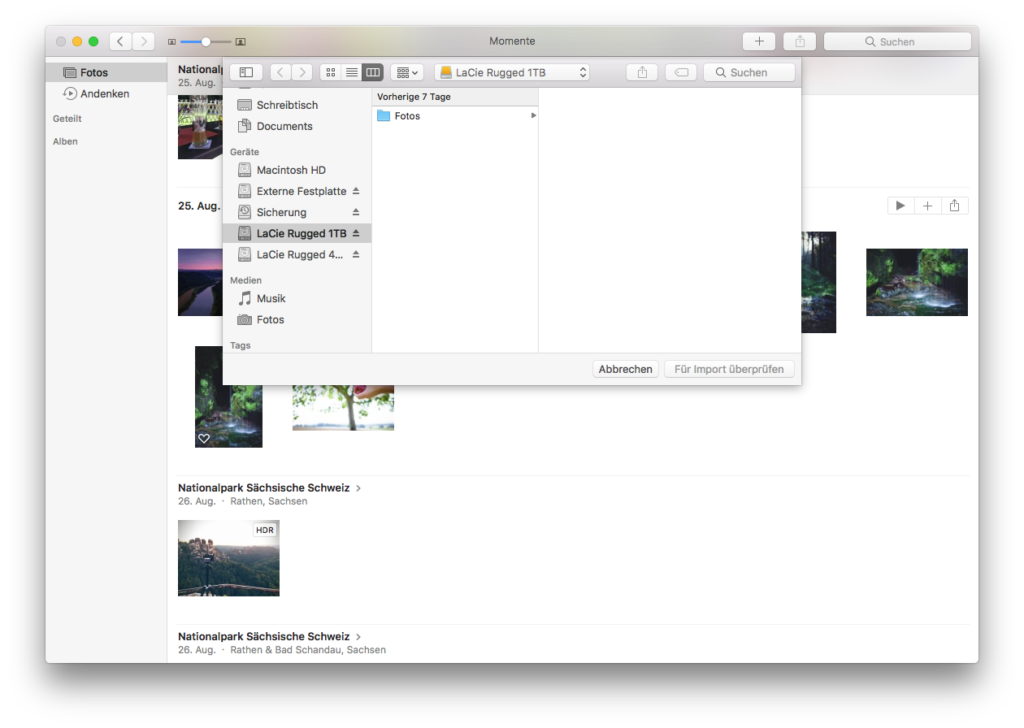Click the Abbrechen button
Screen dimensions: 1024x728
[x=625, y=369]
